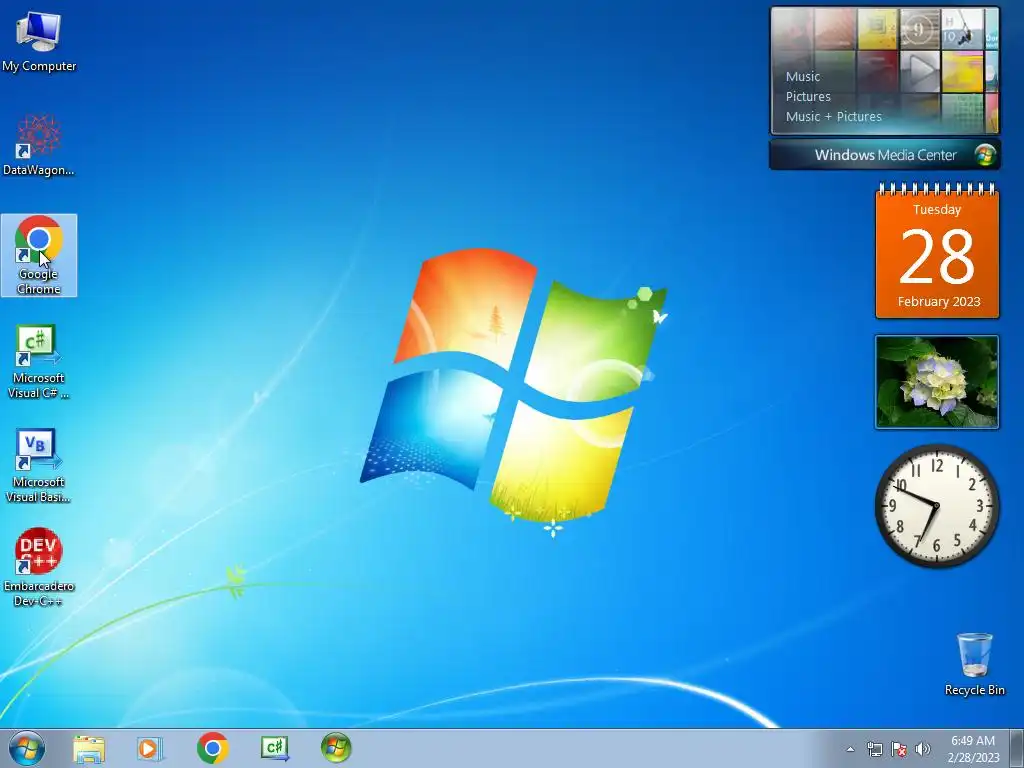Open the Windows Media Center bar
Viewport: 1024px width, 768px height.
pyautogui.click(x=885, y=155)
